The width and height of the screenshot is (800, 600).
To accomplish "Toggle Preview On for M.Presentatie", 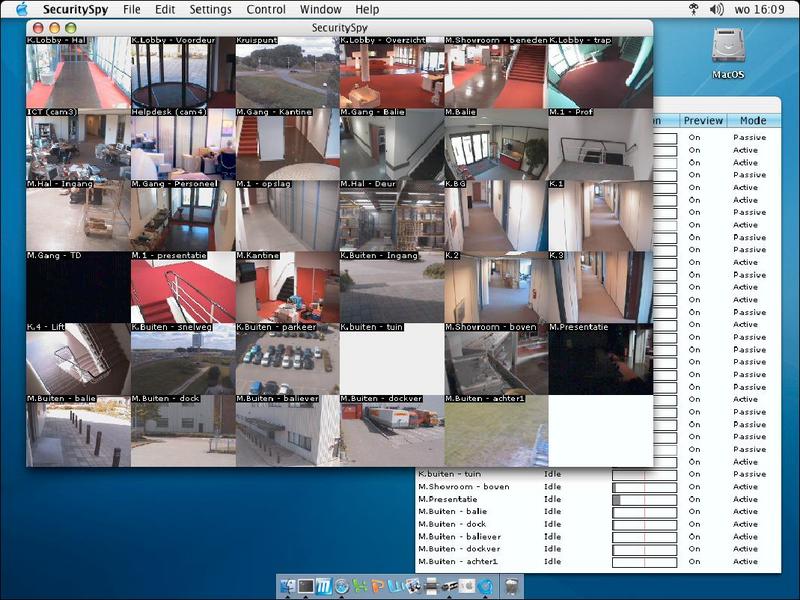I will (x=694, y=499).
